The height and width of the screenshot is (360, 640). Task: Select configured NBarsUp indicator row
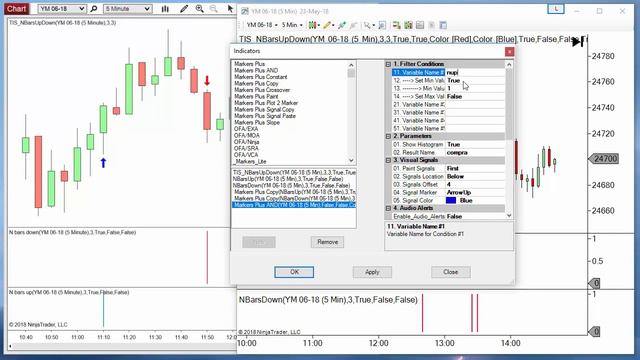pyautogui.click(x=294, y=179)
